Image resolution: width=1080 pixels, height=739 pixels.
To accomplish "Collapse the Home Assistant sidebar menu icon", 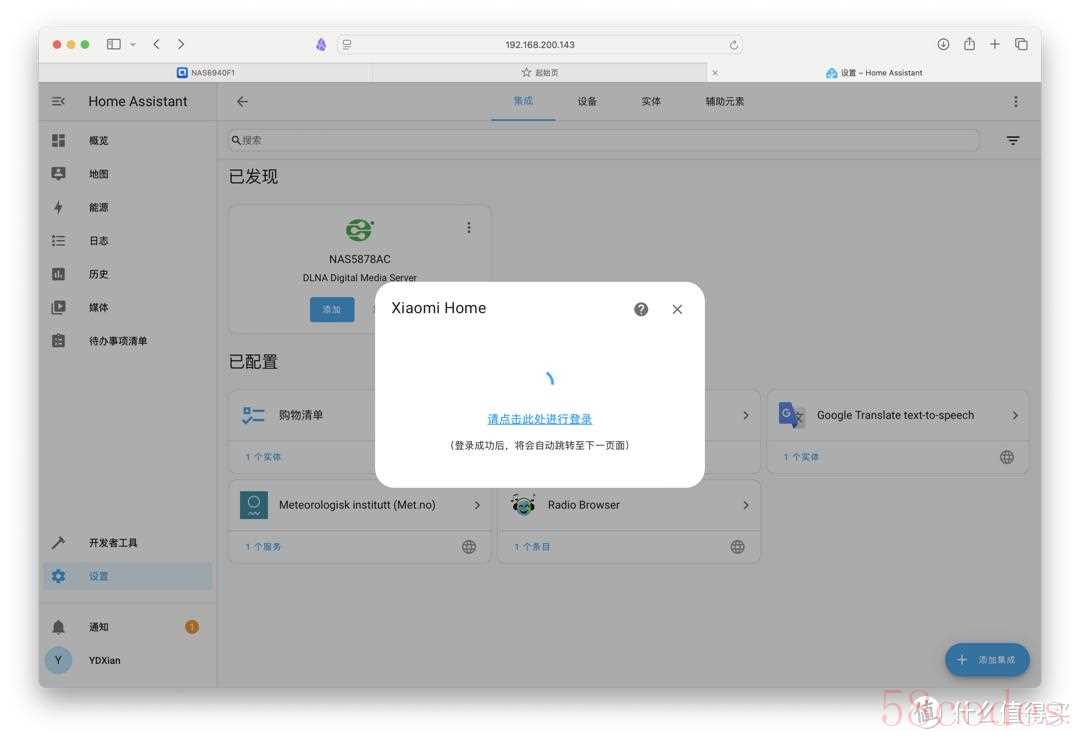I will pyautogui.click(x=59, y=101).
